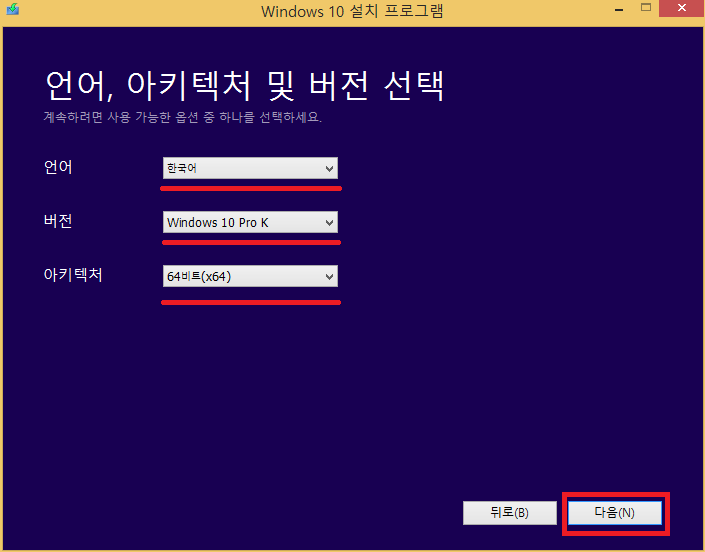Click the 다음(N) next button

point(615,513)
